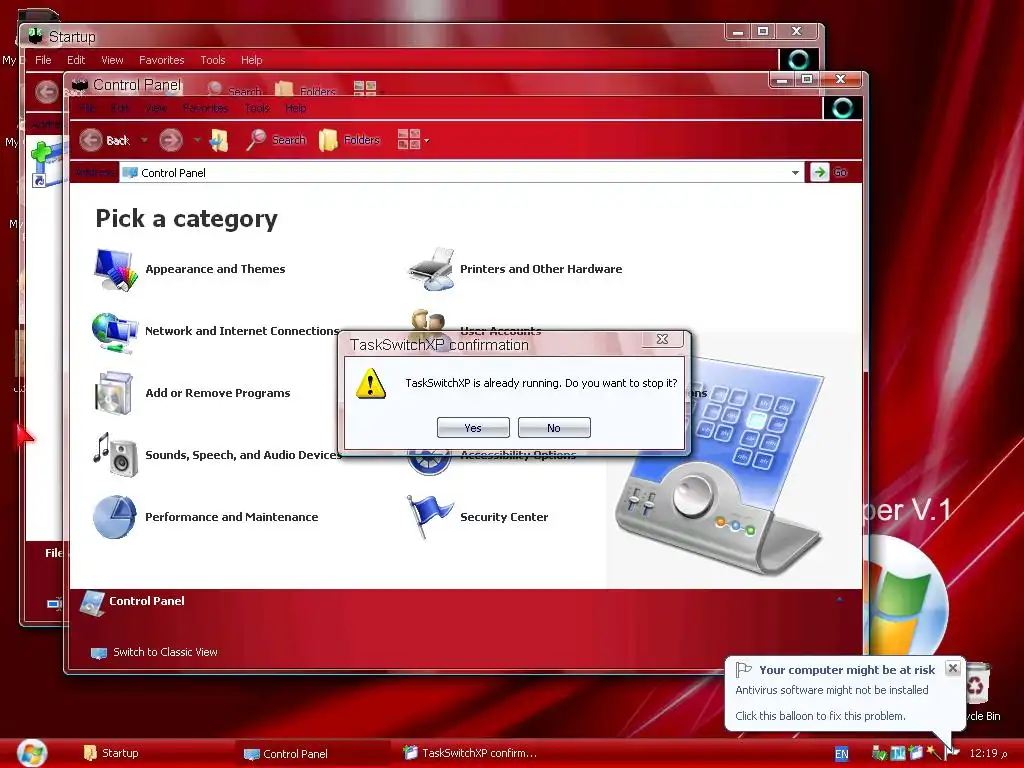Open Sounds, Speech, and Audio Devices icon
This screenshot has width=1024, height=768.
[x=115, y=455]
